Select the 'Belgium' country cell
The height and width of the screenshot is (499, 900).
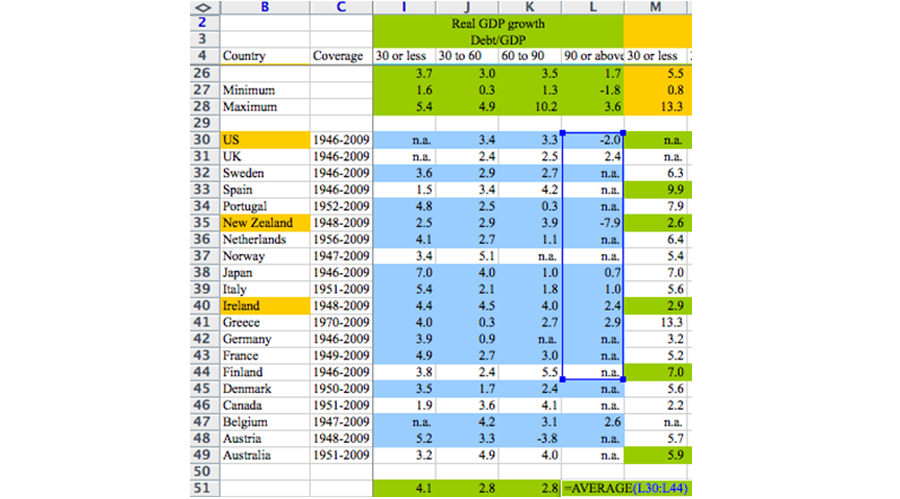tap(265, 422)
